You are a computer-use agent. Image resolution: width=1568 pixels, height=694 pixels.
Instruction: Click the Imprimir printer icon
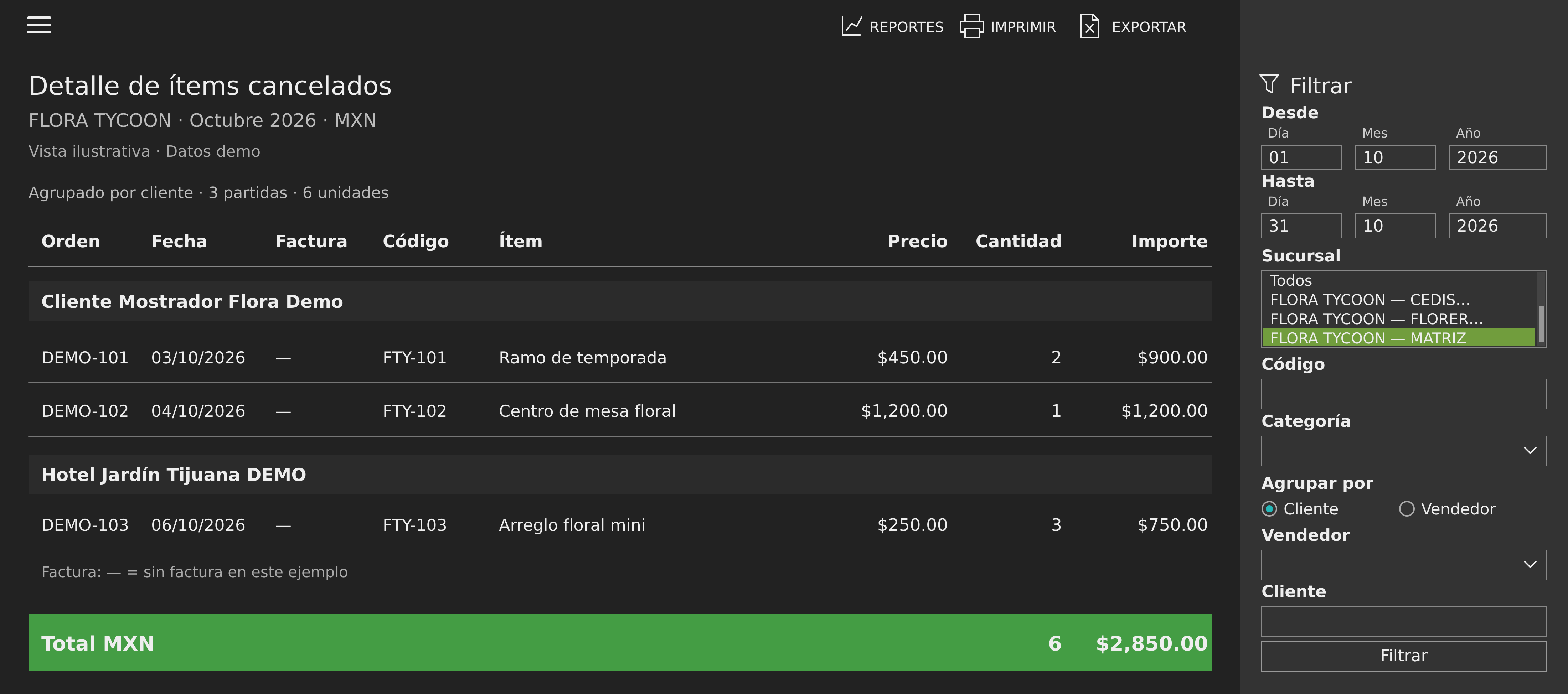(x=971, y=26)
